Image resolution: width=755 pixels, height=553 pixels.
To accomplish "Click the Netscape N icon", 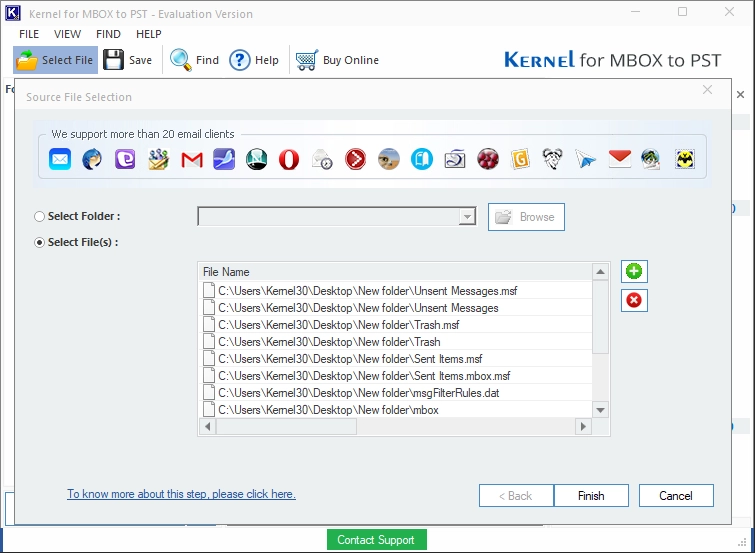I will (257, 159).
